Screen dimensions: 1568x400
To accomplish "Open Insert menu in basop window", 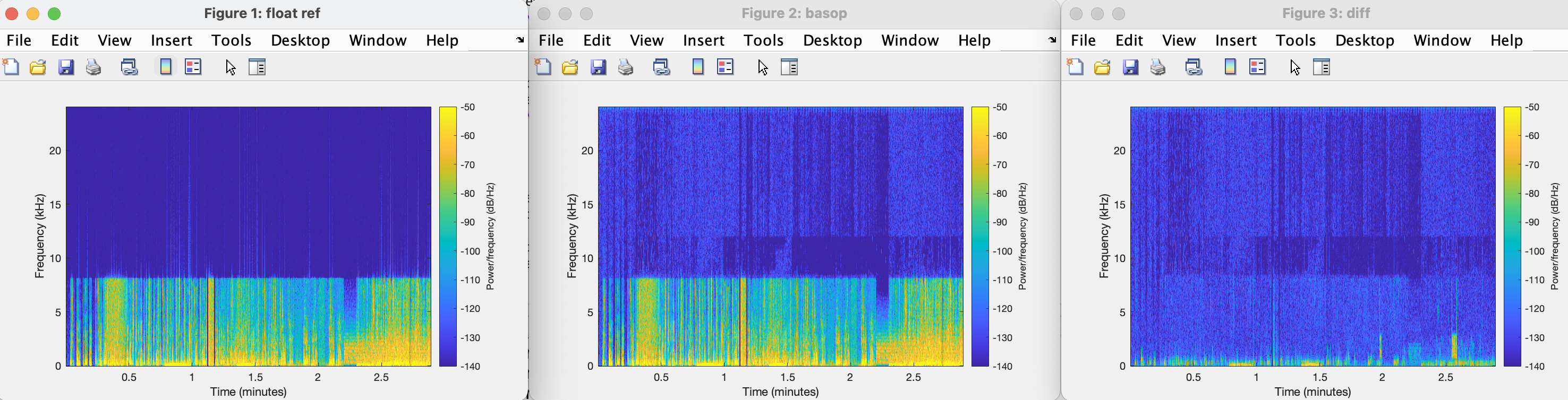I will tap(703, 40).
